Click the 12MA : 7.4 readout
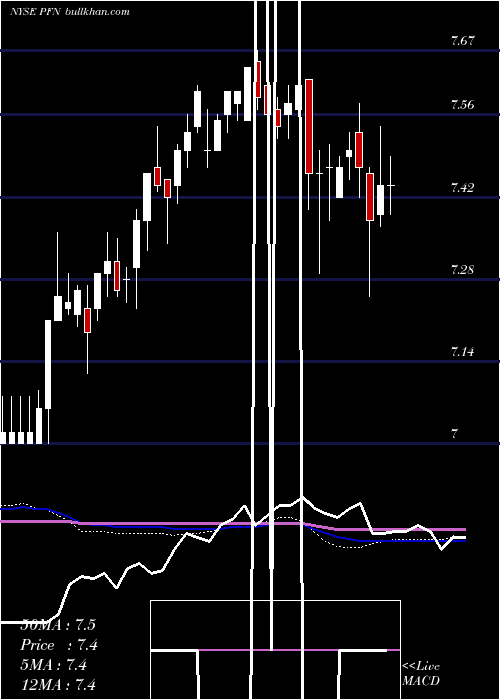 pyautogui.click(x=58, y=684)
